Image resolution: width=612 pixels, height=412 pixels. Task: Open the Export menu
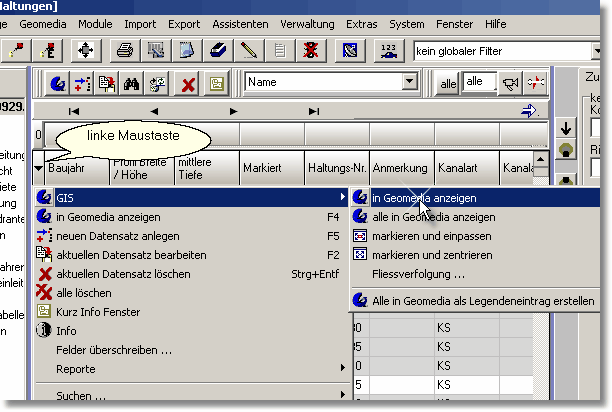[x=184, y=24]
